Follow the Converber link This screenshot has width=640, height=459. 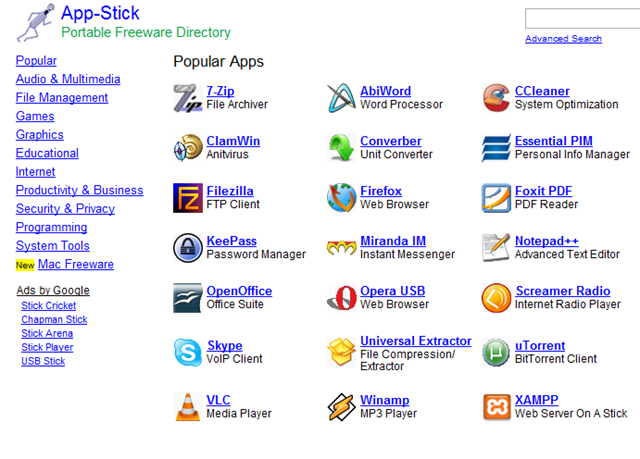[391, 141]
